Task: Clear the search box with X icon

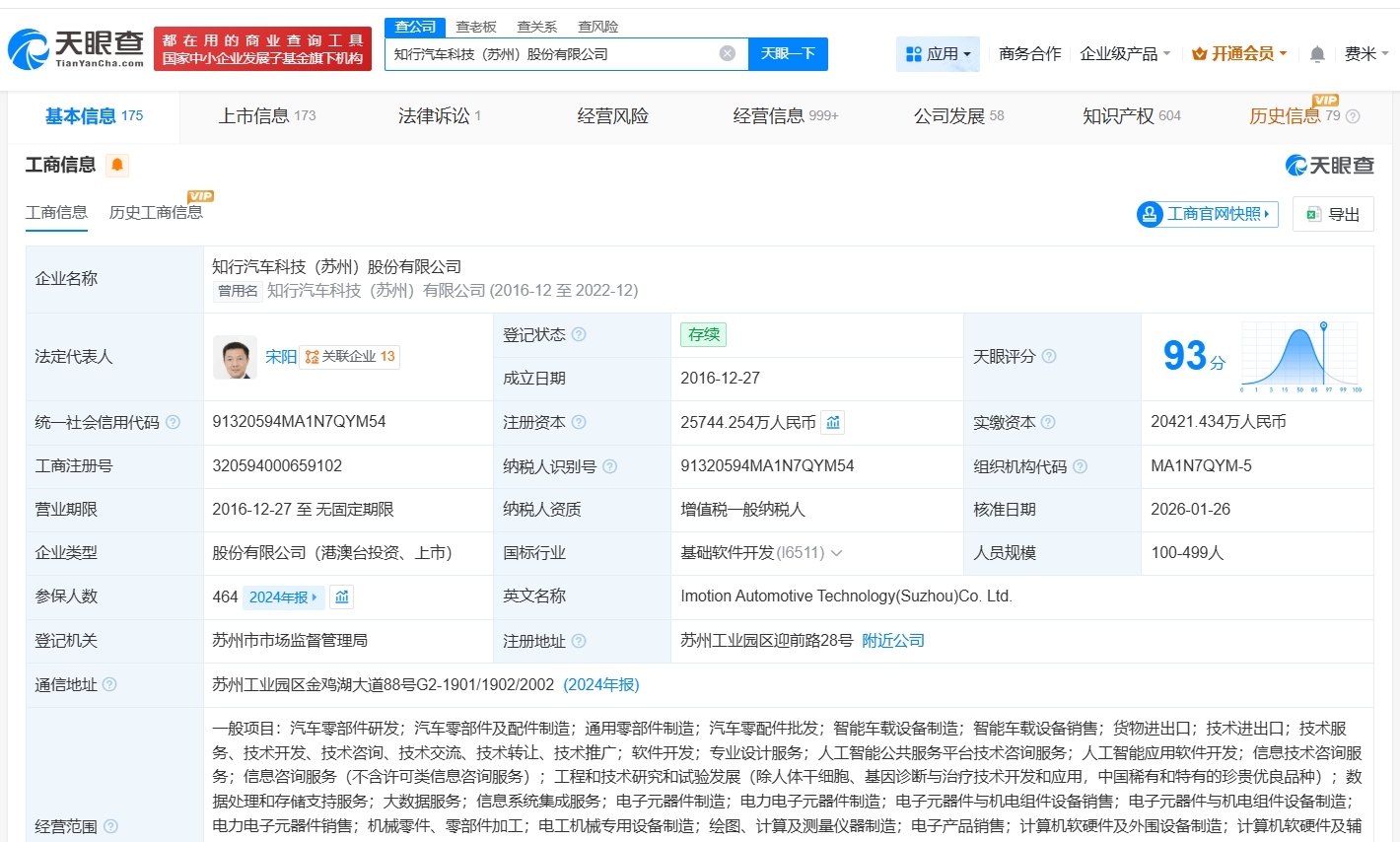Action: pos(728,53)
